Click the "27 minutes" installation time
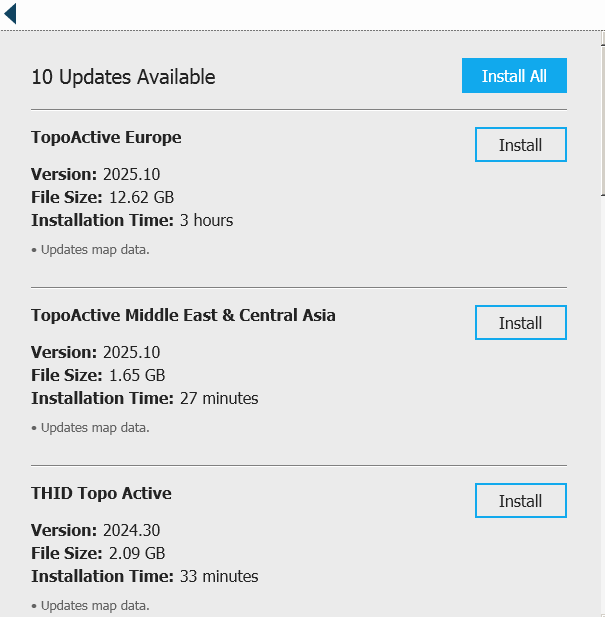This screenshot has width=605, height=617. click(x=218, y=398)
